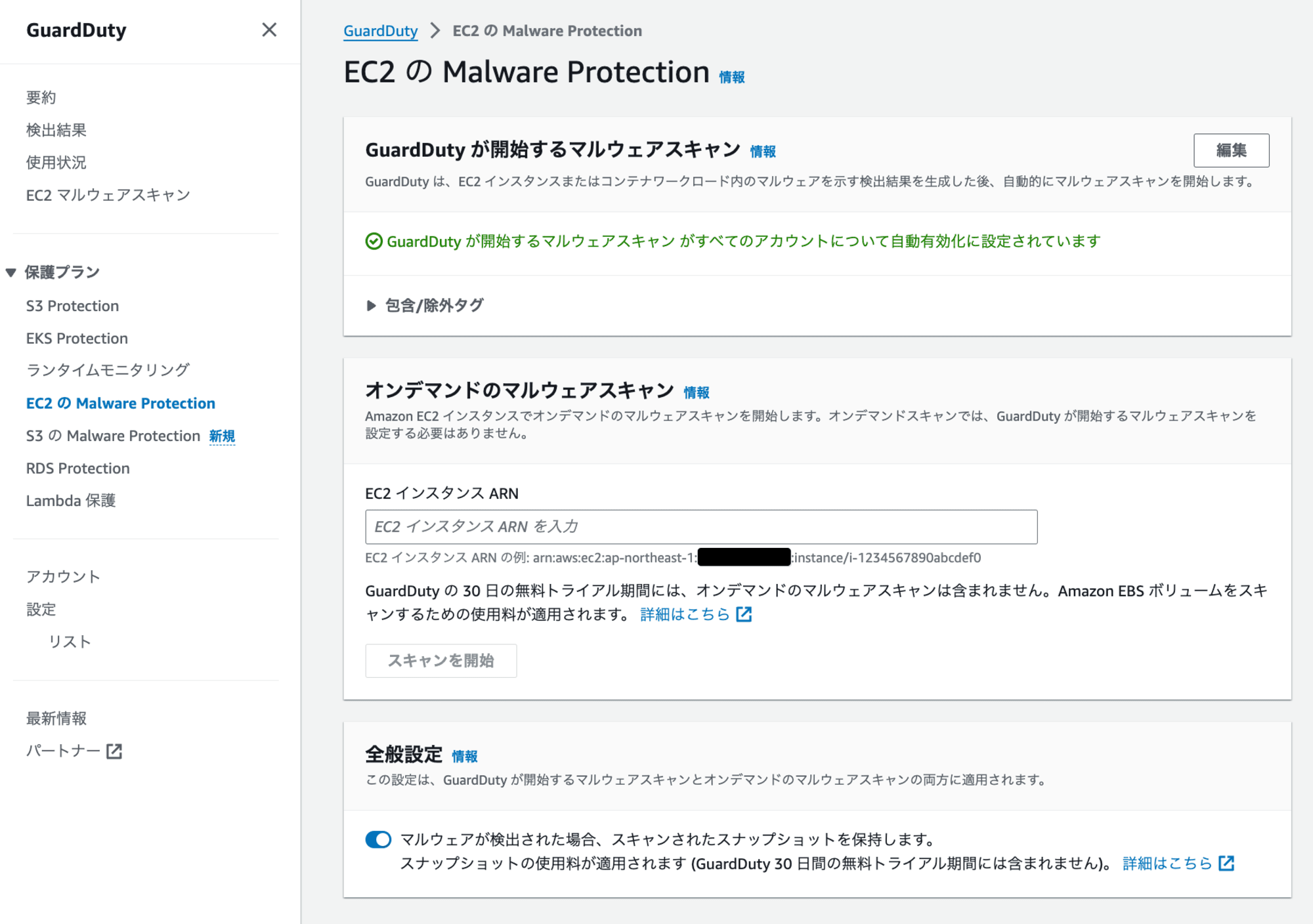The image size is (1313, 924).
Task: Open EC2 マルウェアスキャン in sidebar
Action: tap(108, 195)
